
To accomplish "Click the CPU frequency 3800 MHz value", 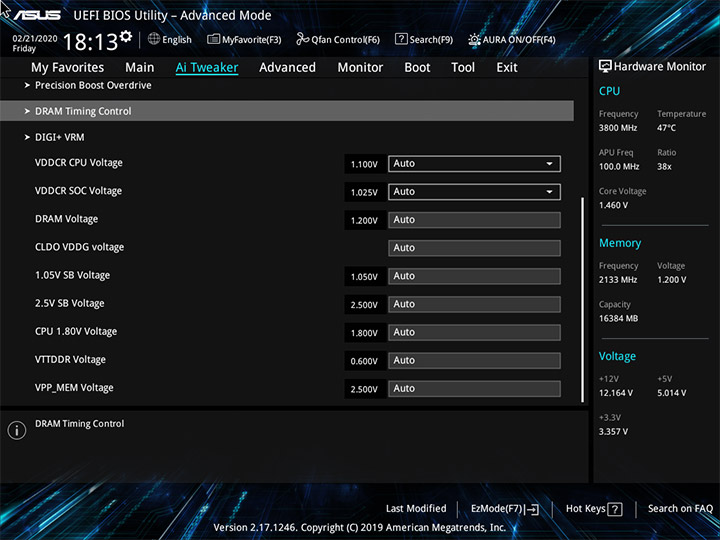I will point(618,128).
